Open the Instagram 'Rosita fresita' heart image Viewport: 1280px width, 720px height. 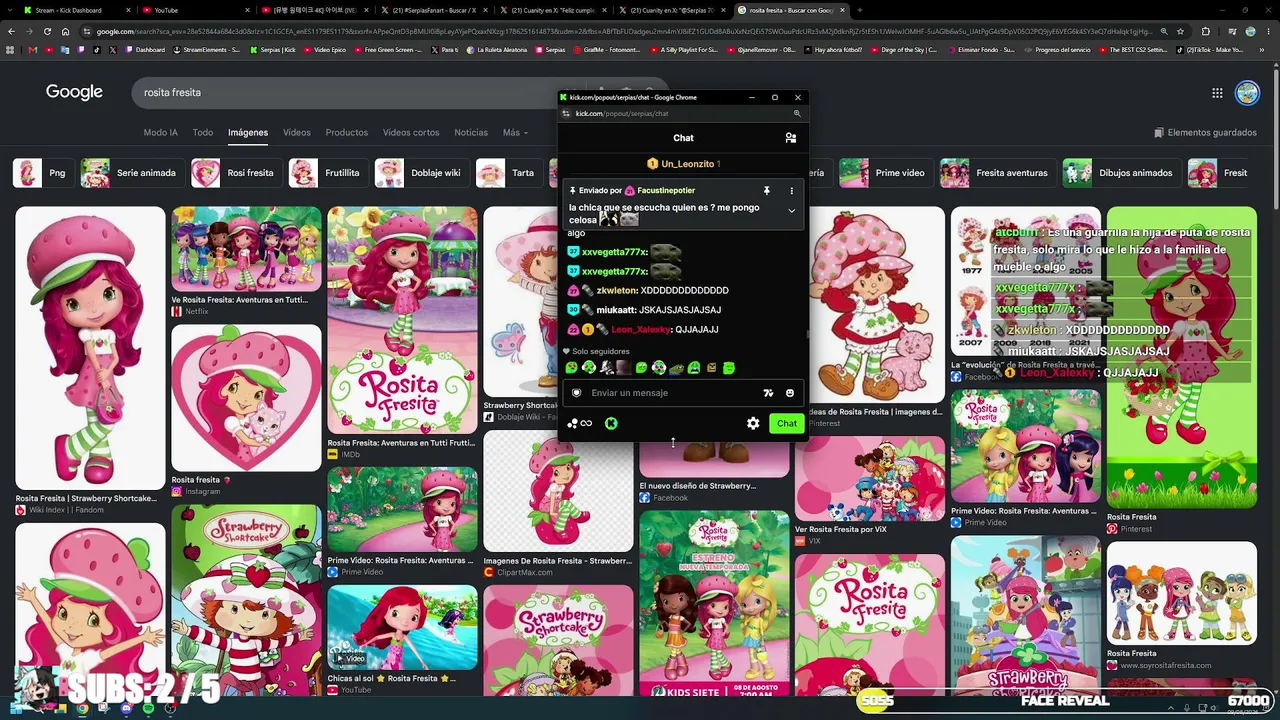tap(246, 397)
